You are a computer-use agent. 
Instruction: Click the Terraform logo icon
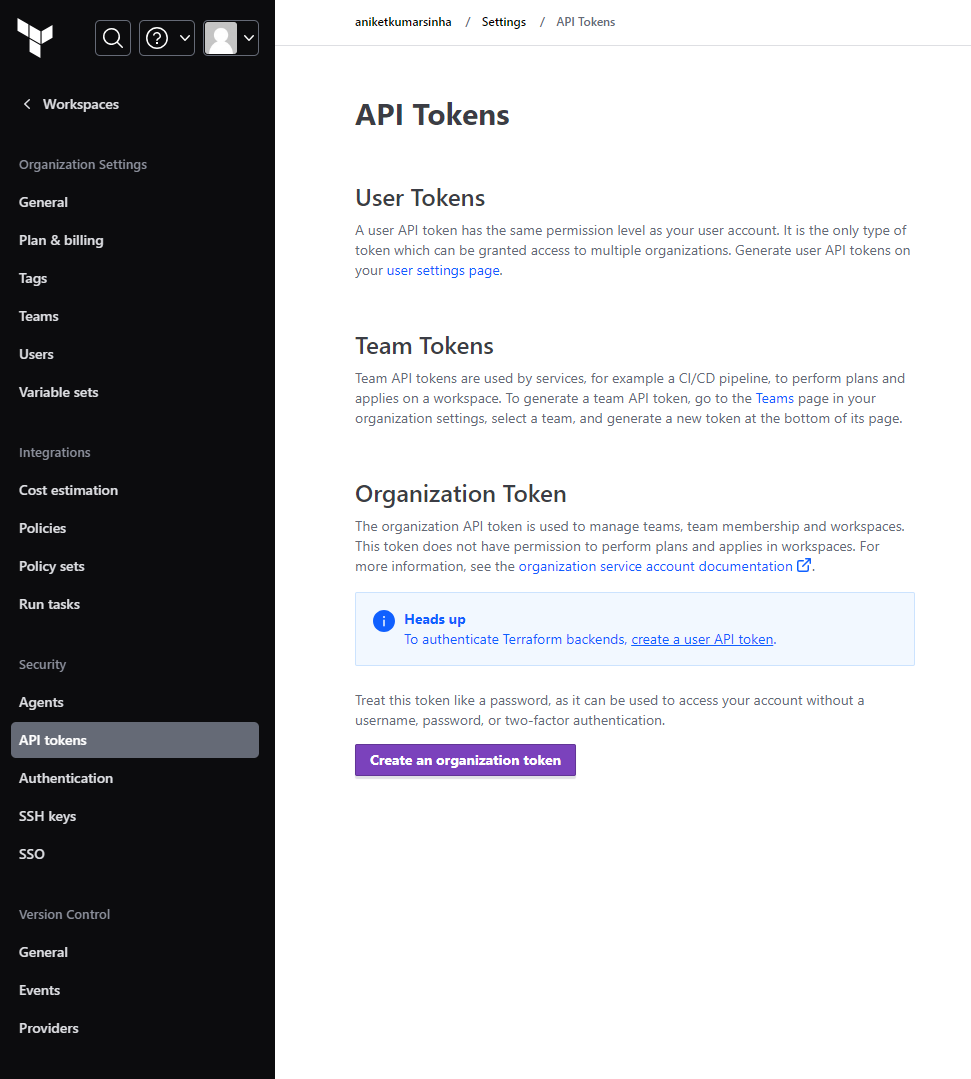point(35,37)
